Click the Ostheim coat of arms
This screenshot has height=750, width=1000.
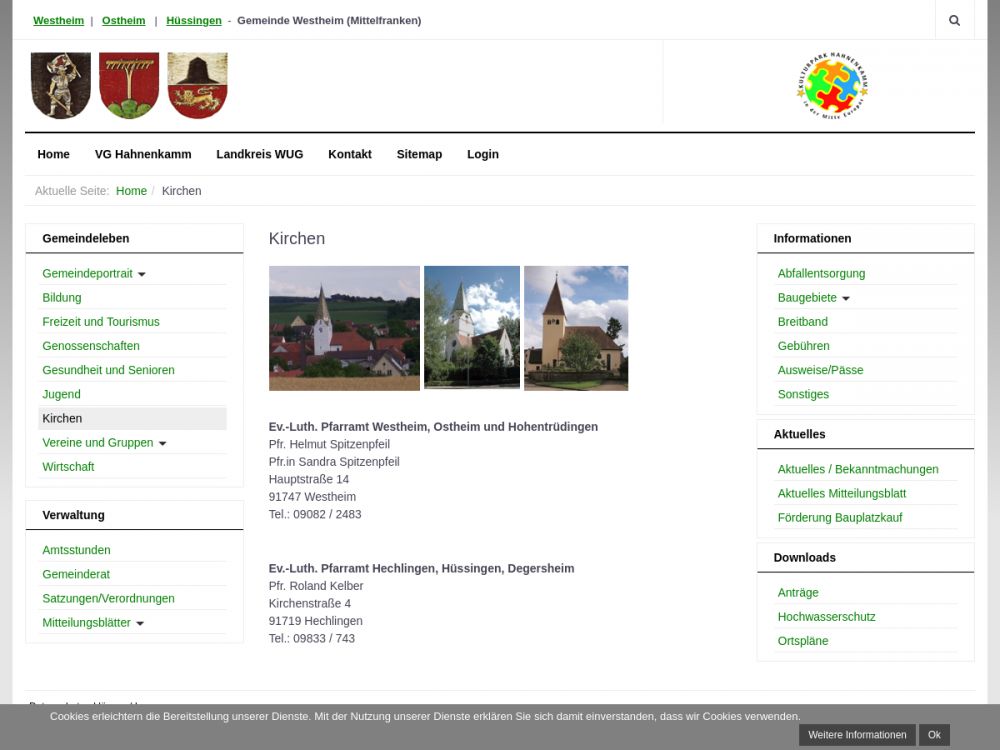(x=129, y=86)
